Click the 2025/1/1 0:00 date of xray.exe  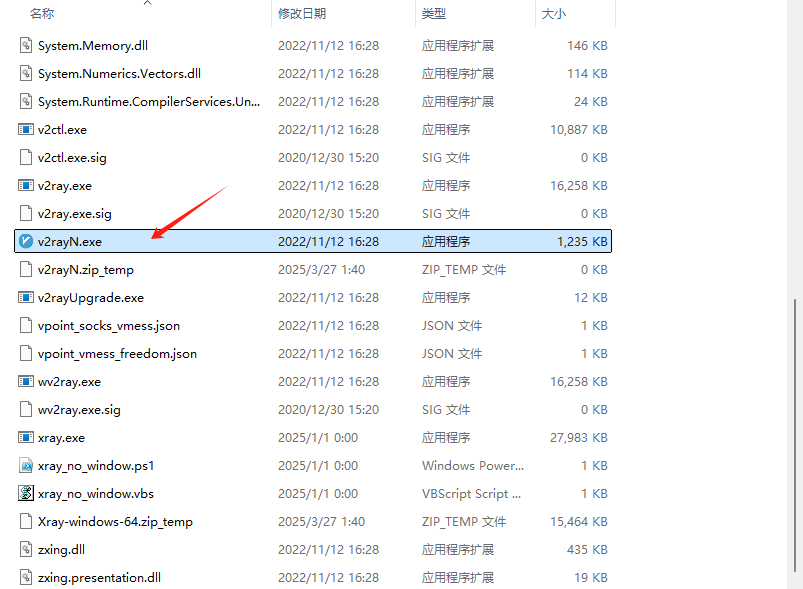pos(318,438)
